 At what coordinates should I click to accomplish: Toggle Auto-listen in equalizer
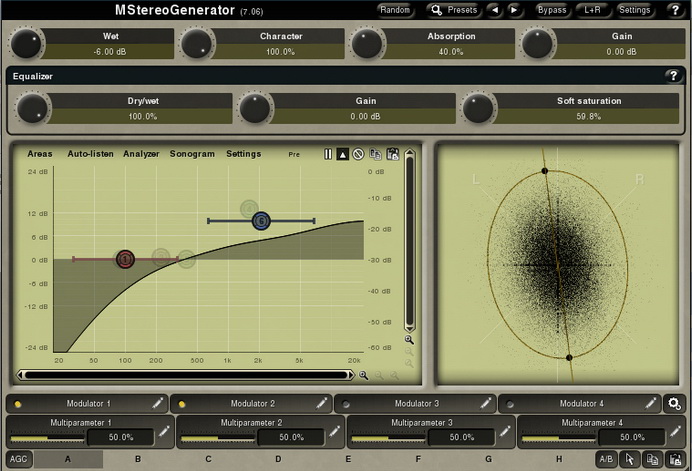click(90, 154)
